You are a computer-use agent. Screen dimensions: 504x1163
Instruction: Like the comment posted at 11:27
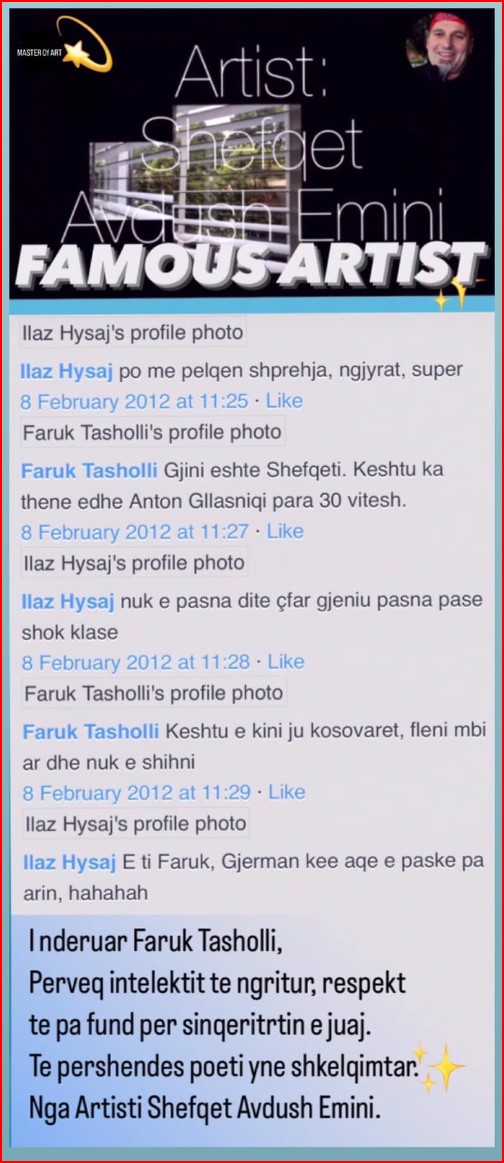285,532
